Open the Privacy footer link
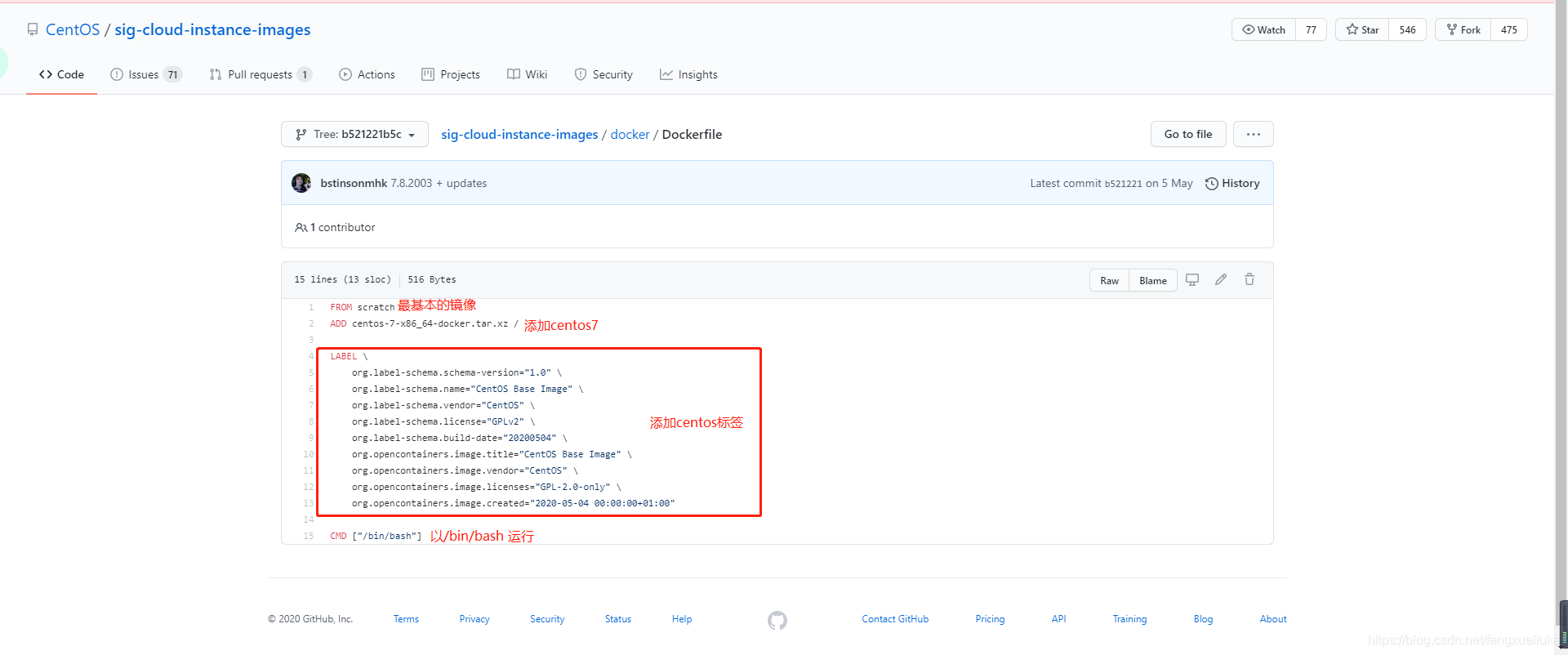The image size is (1568, 655). coord(474,619)
